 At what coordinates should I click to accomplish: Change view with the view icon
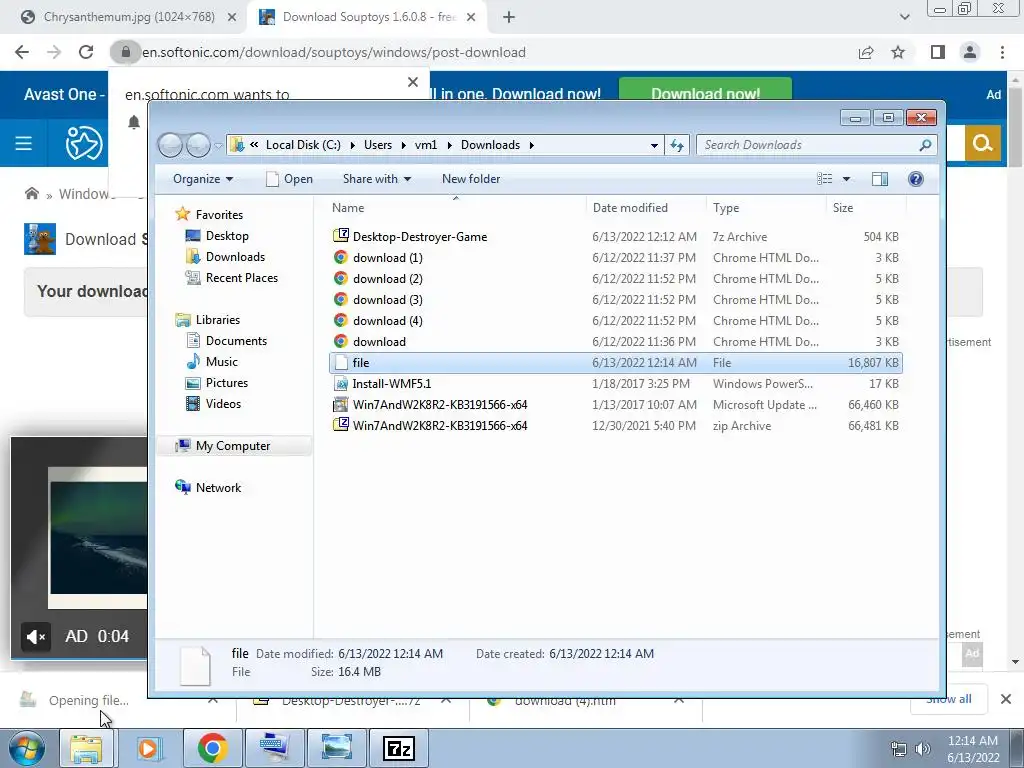(x=825, y=179)
